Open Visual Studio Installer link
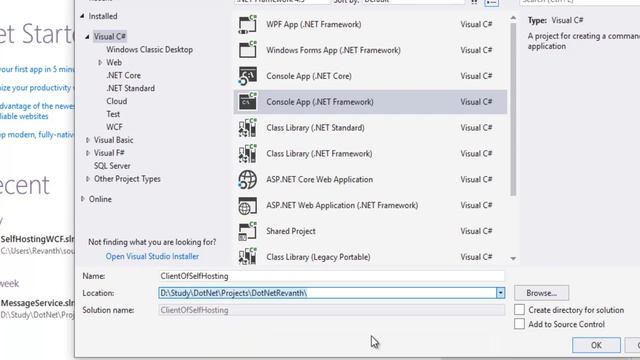This screenshot has width=640, height=360. click(152, 256)
